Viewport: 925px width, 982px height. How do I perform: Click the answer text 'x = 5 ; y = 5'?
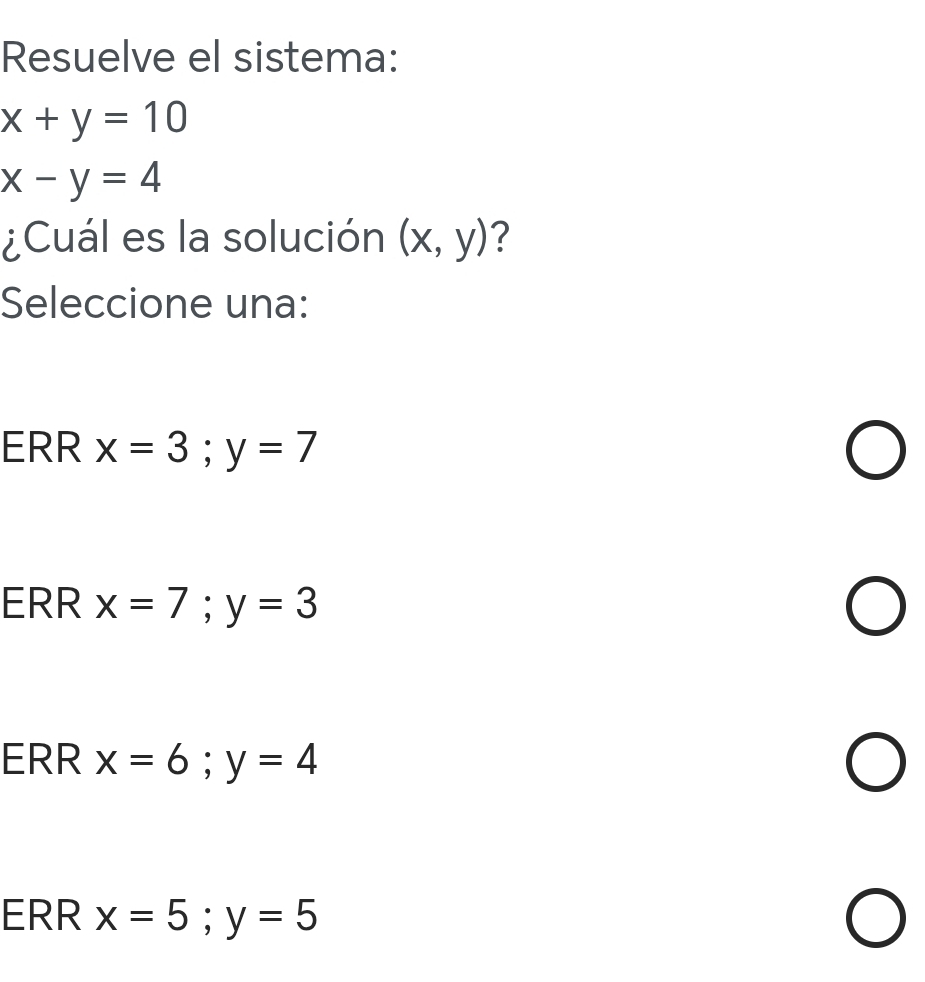[206, 916]
